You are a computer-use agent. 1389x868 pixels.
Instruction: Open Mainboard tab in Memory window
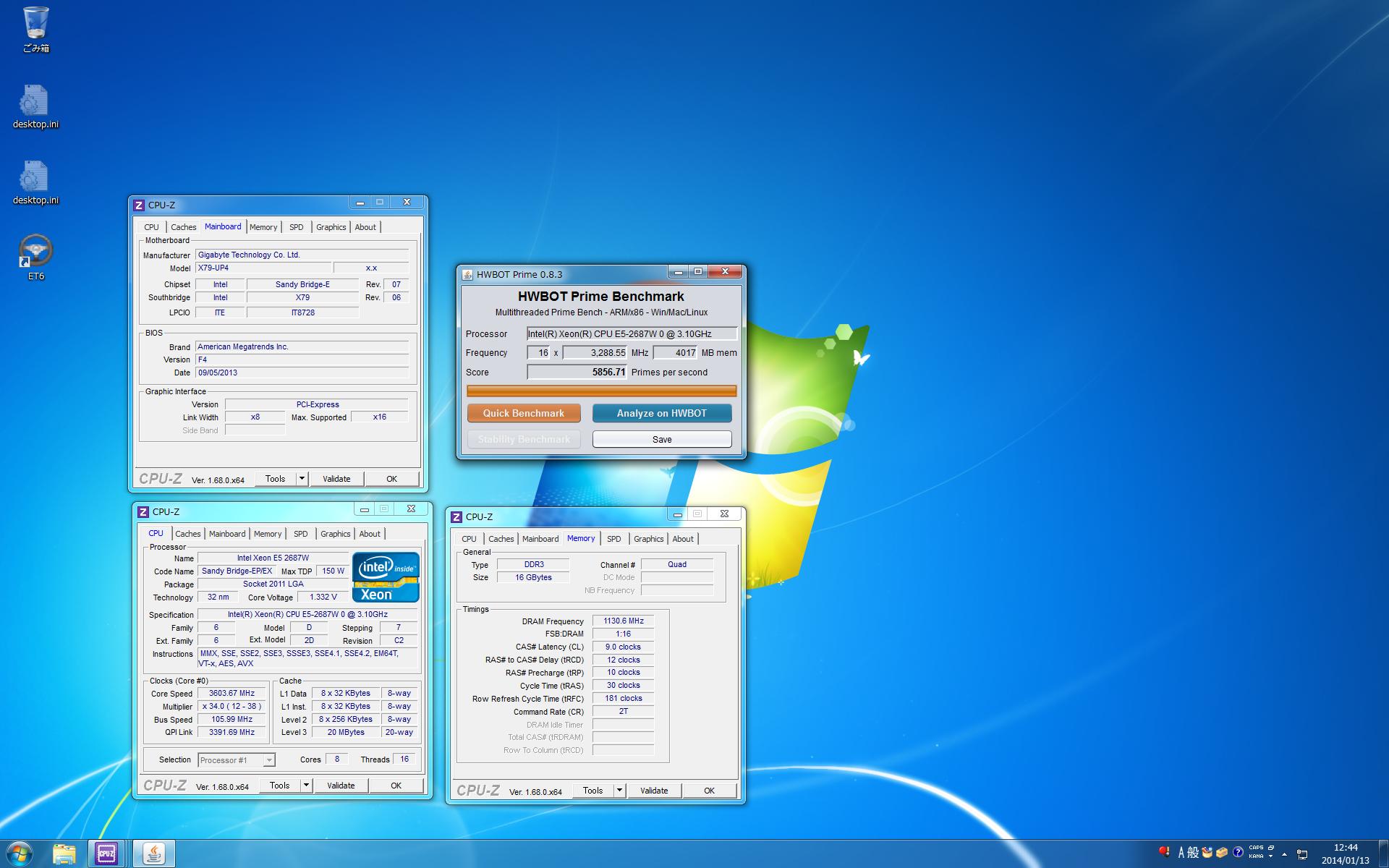pos(540,539)
